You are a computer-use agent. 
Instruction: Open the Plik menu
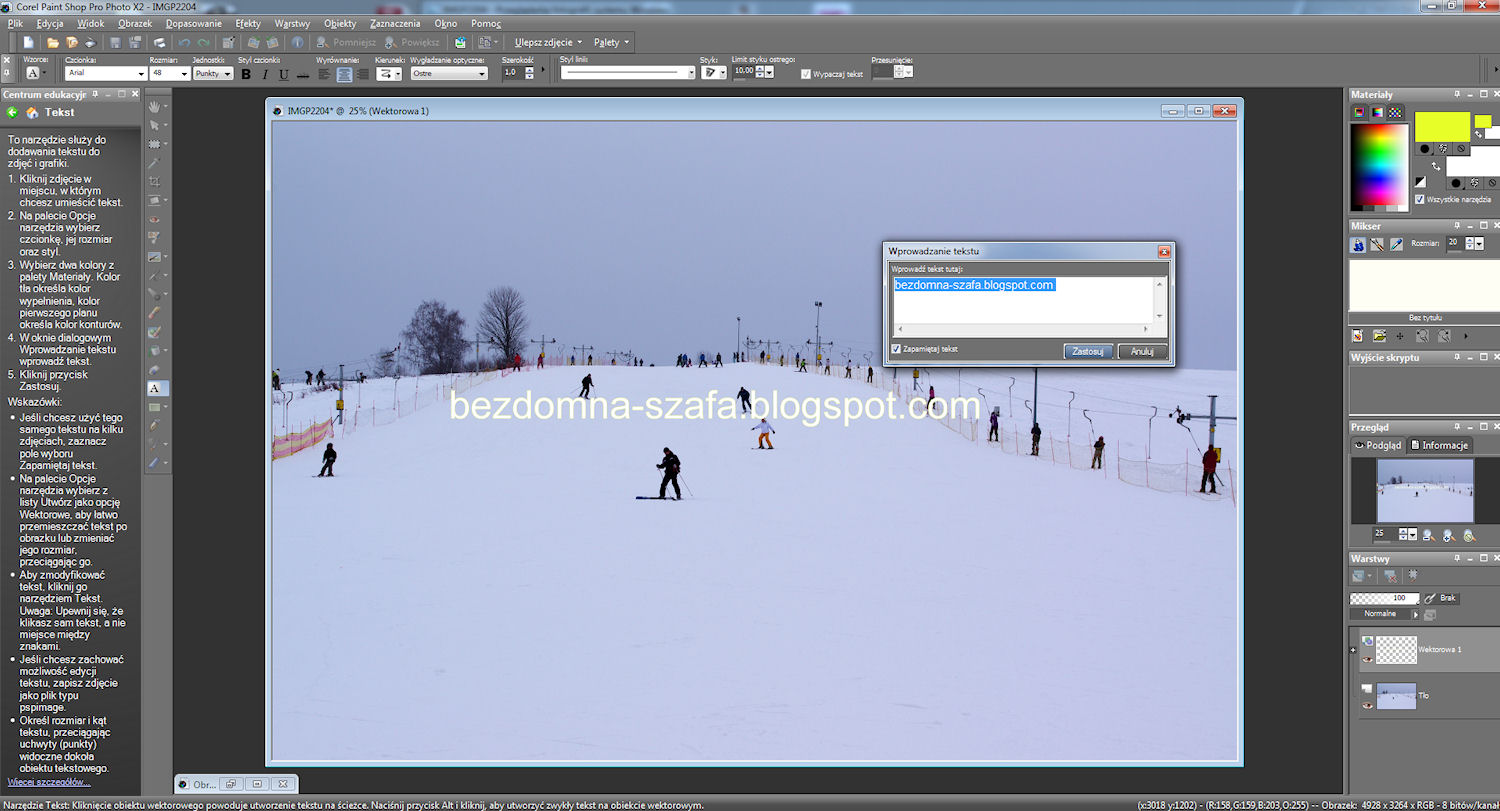17,22
